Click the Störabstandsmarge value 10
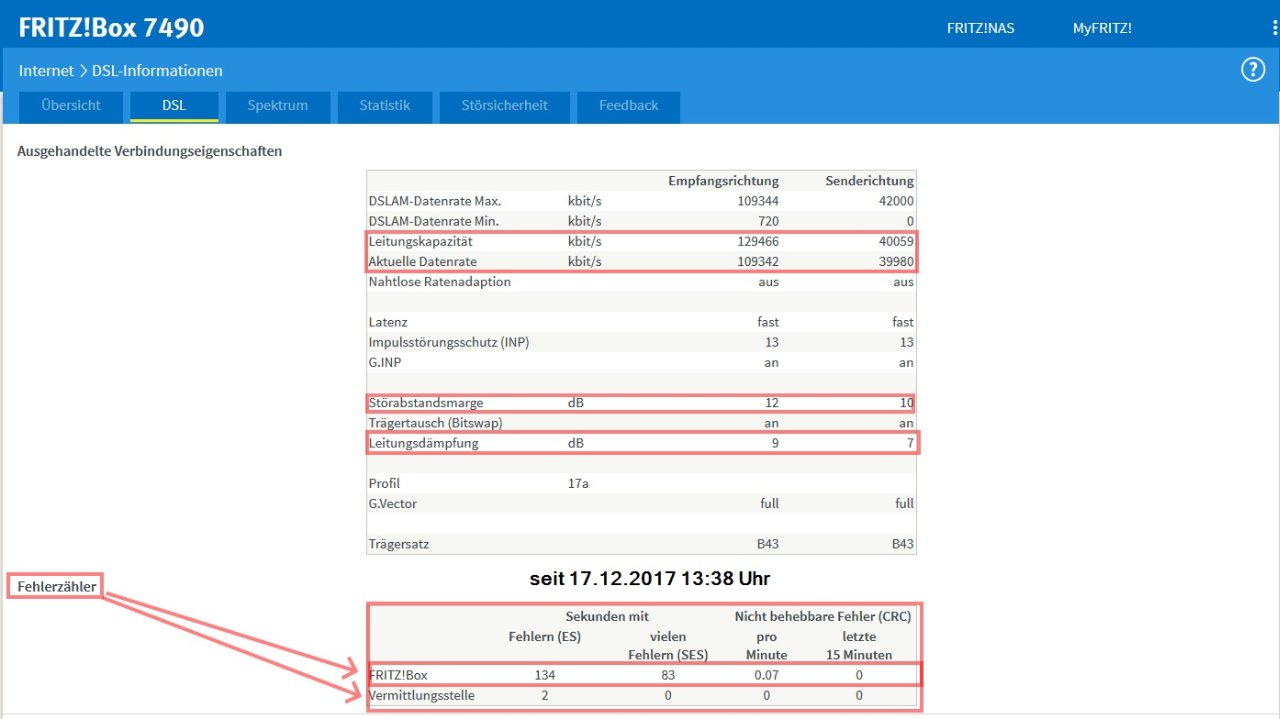Viewport: 1280px width, 719px height. tap(906, 403)
